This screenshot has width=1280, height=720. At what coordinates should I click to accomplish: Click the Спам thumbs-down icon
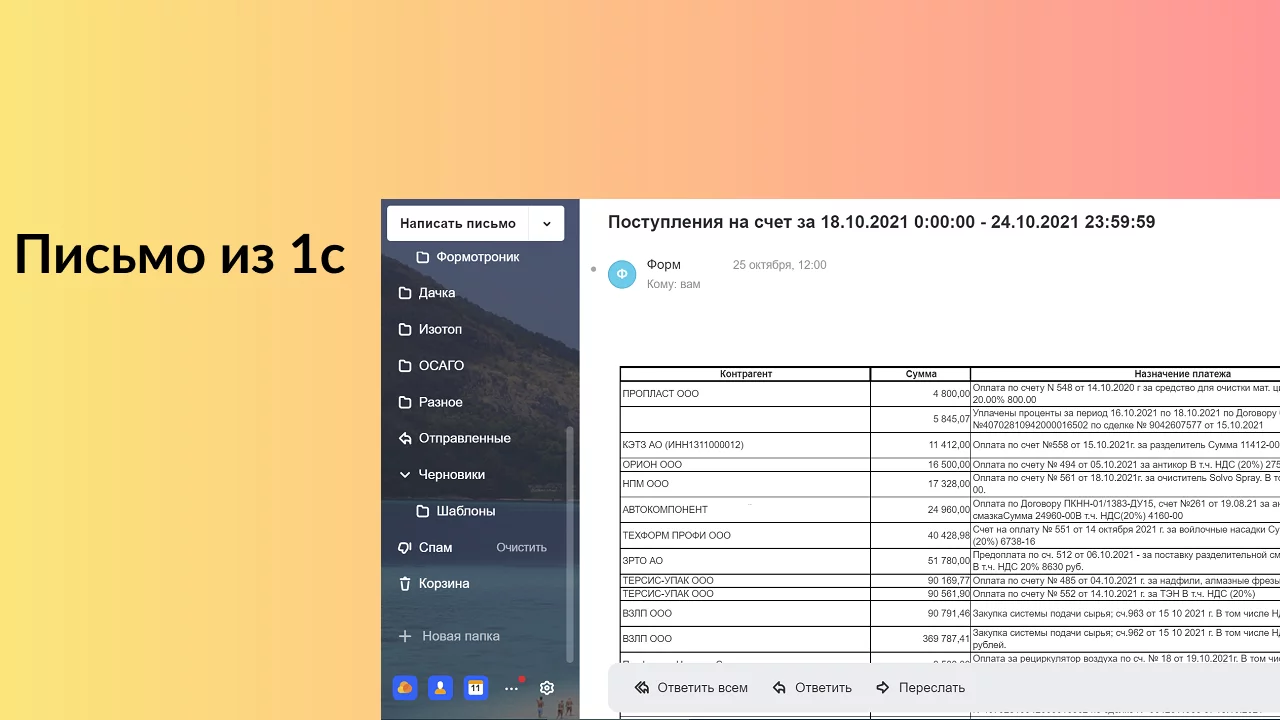click(x=405, y=547)
